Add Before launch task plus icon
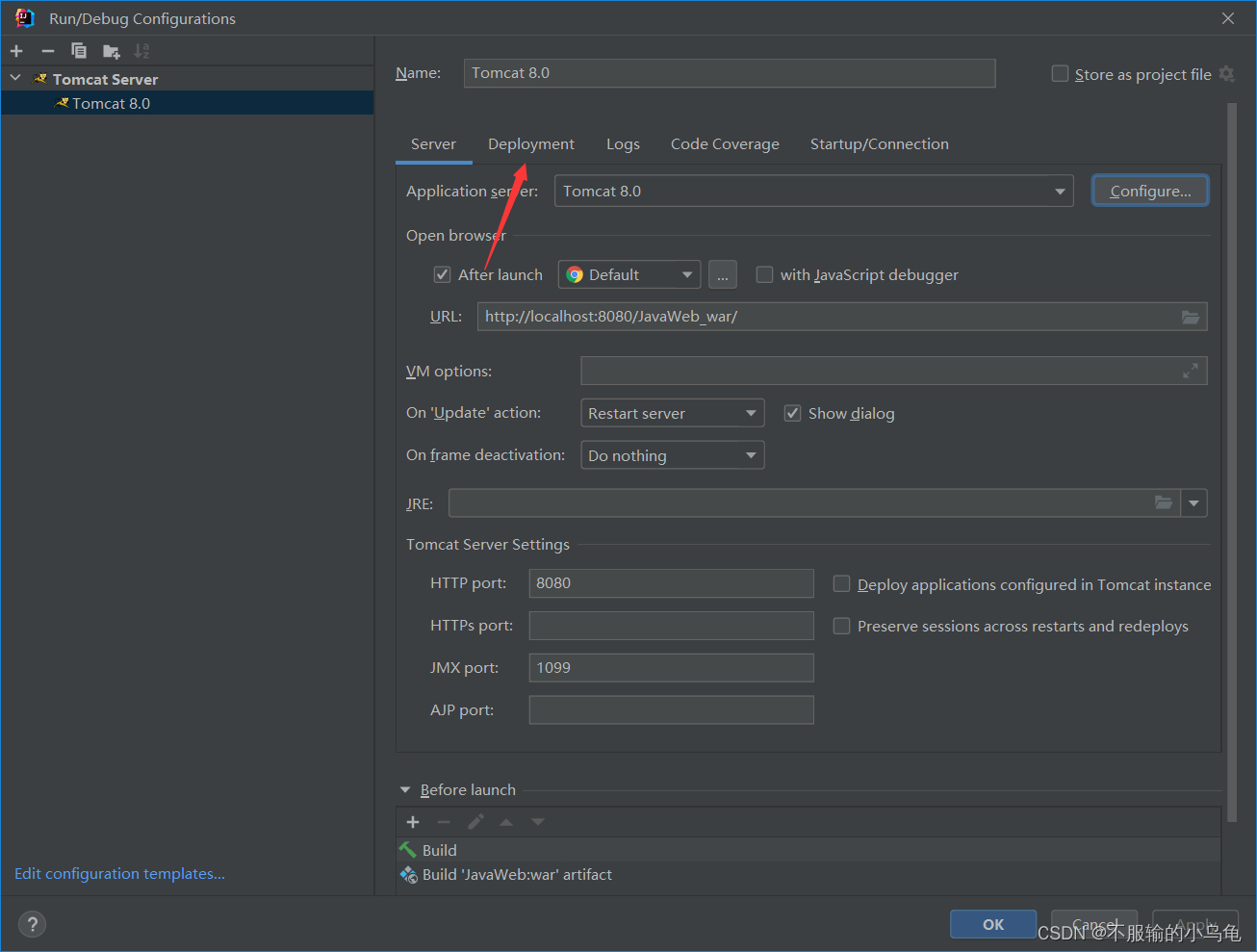The image size is (1257, 952). pyautogui.click(x=413, y=822)
